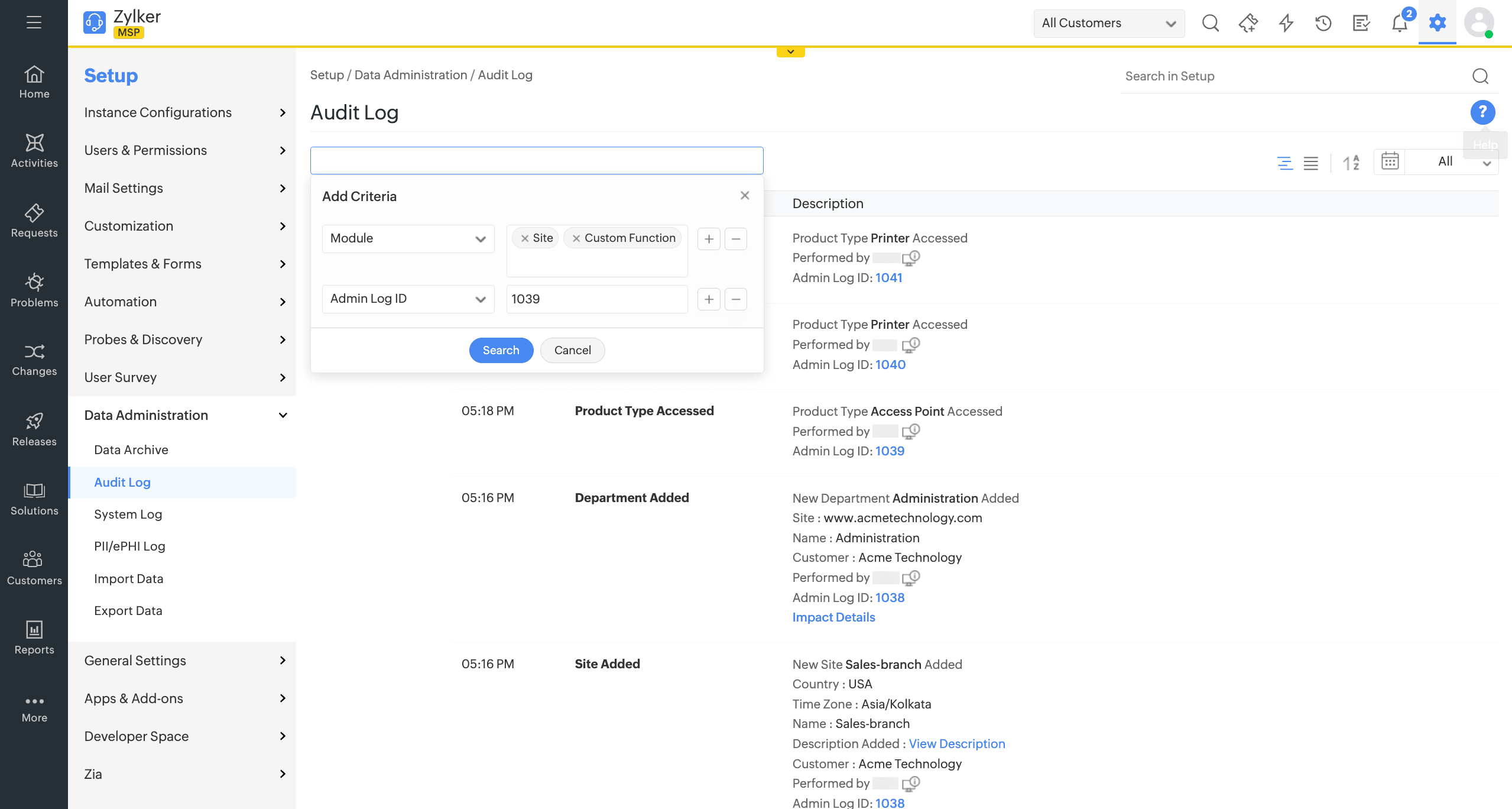Open the Problems module in sidebar

point(34,290)
